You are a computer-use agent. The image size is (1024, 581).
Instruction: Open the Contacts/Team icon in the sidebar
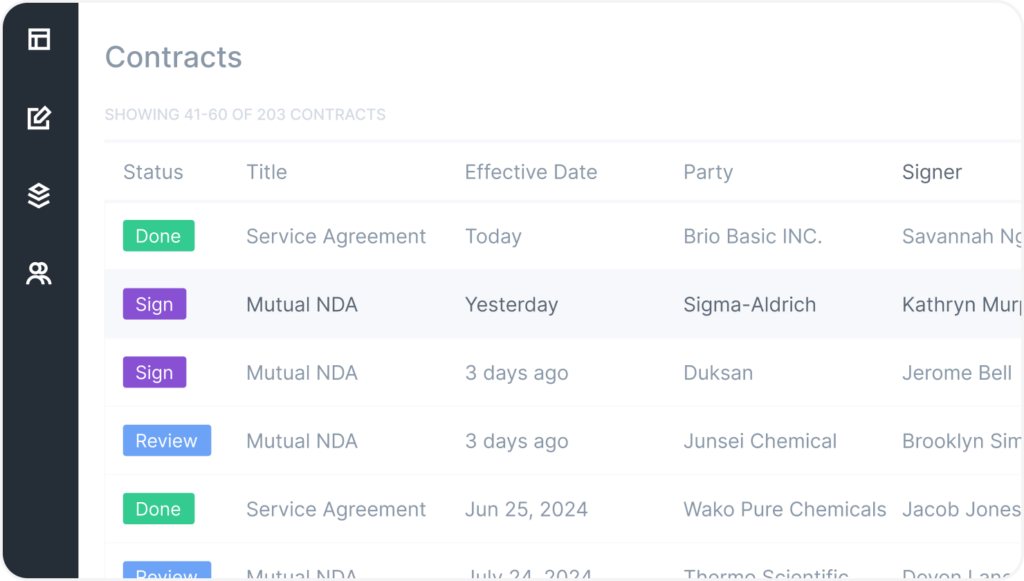coord(38,272)
